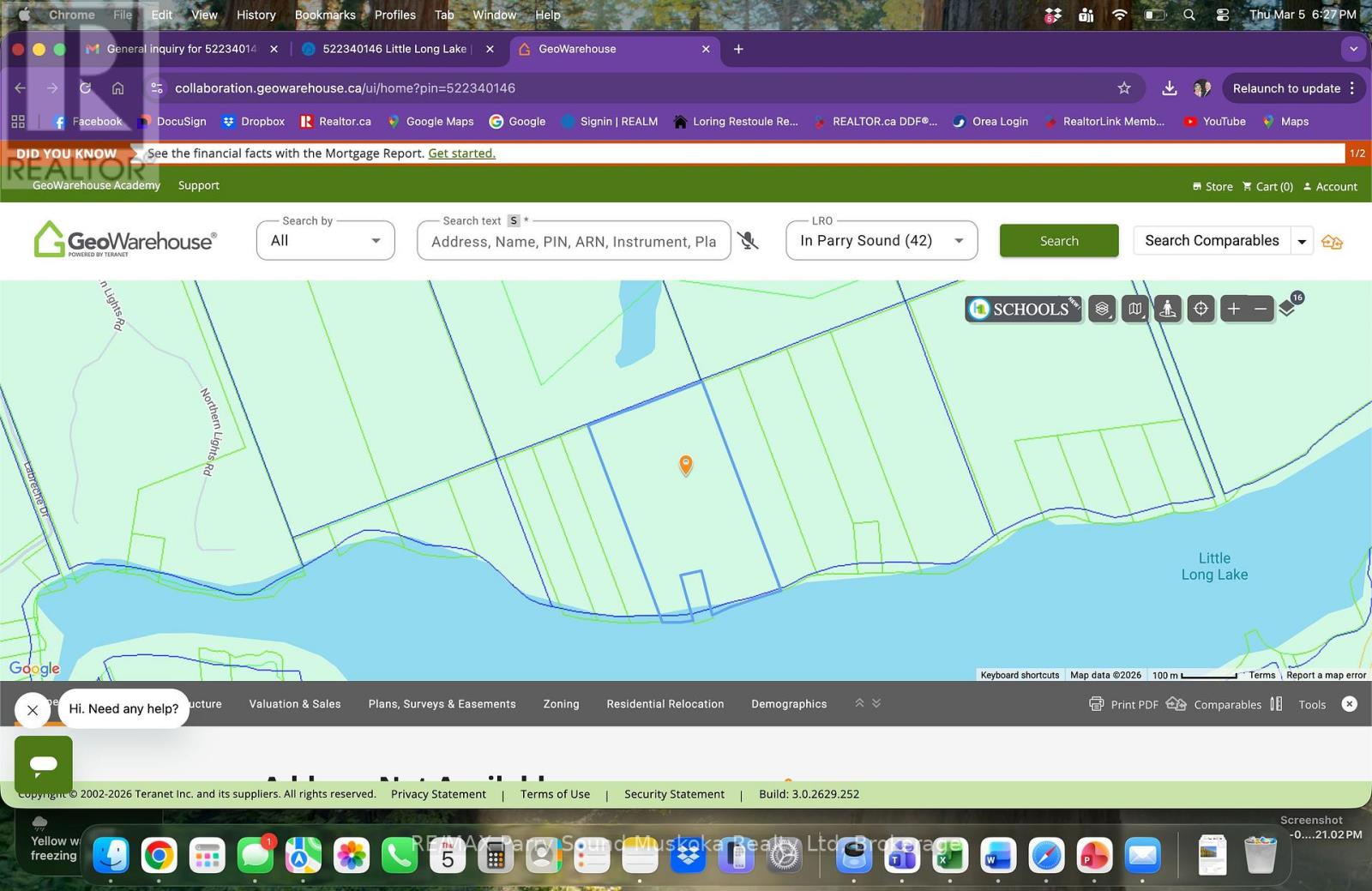Go to Valuation & Sales section

(x=295, y=704)
